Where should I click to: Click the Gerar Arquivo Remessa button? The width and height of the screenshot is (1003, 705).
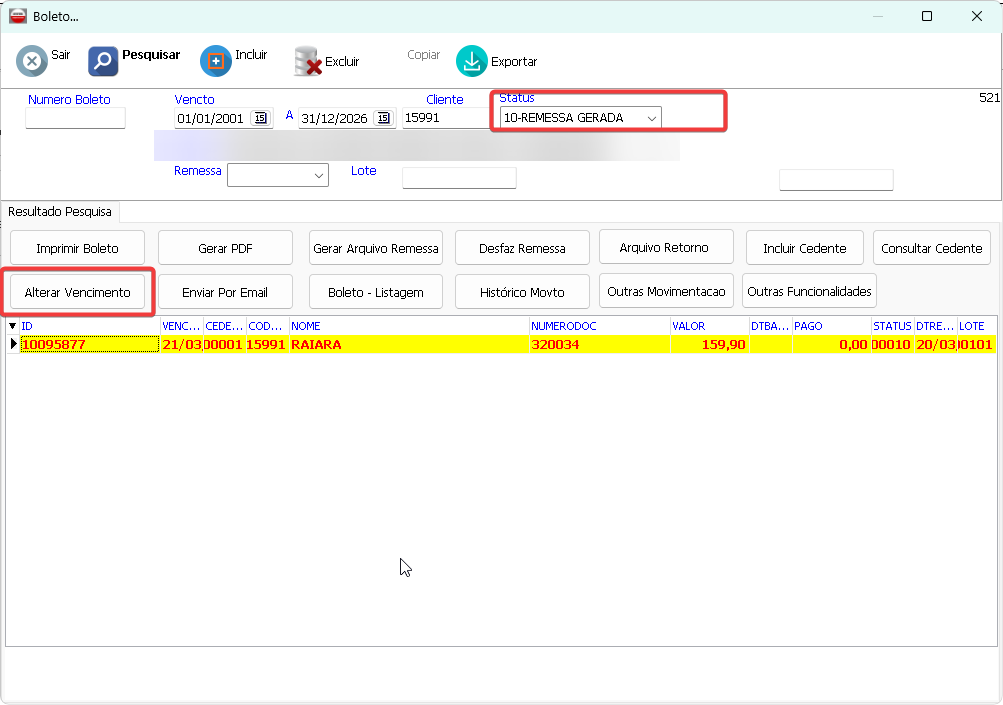[x=376, y=248]
